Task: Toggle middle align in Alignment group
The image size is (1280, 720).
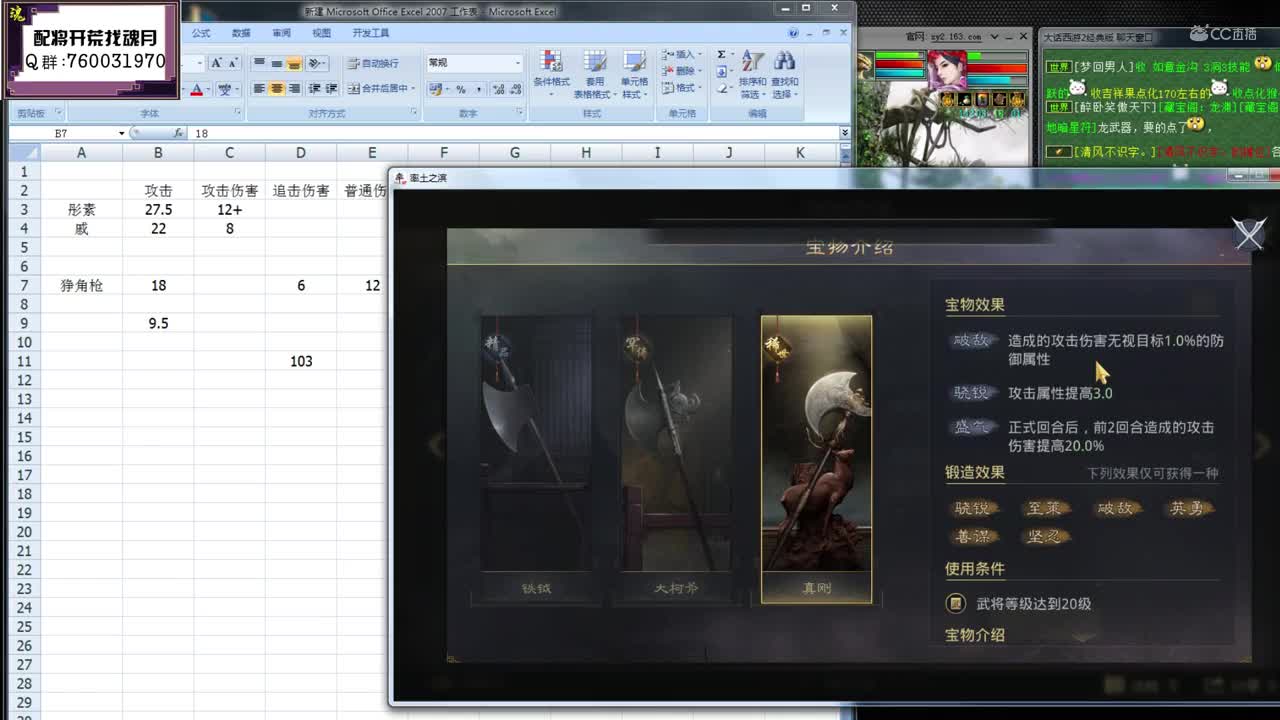Action: click(x=276, y=63)
